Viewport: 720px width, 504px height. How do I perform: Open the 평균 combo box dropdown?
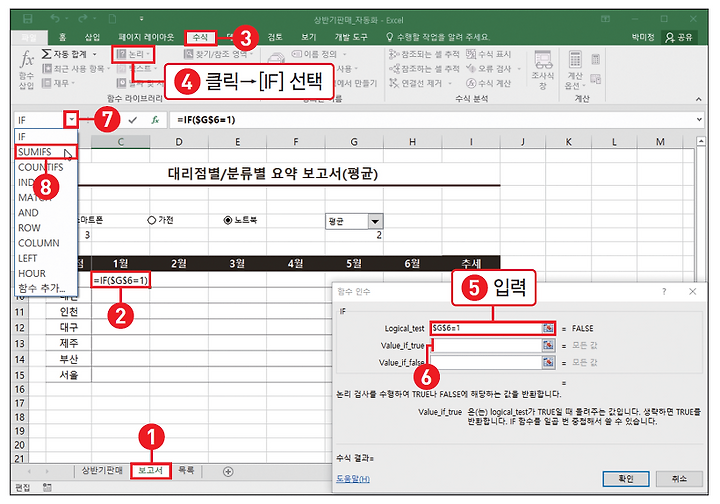375,222
